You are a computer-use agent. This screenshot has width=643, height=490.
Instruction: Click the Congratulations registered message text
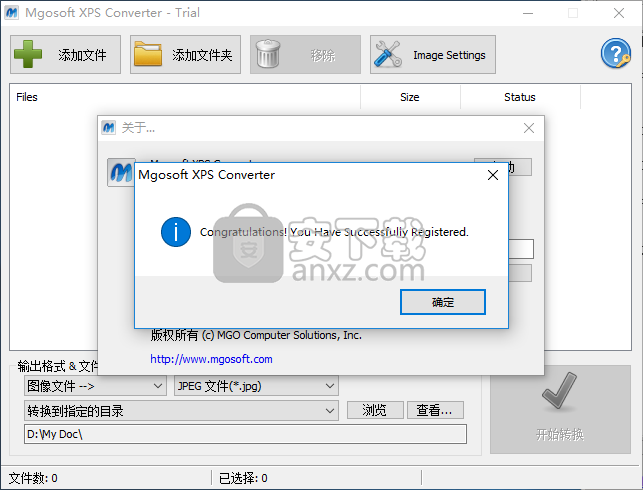(334, 232)
